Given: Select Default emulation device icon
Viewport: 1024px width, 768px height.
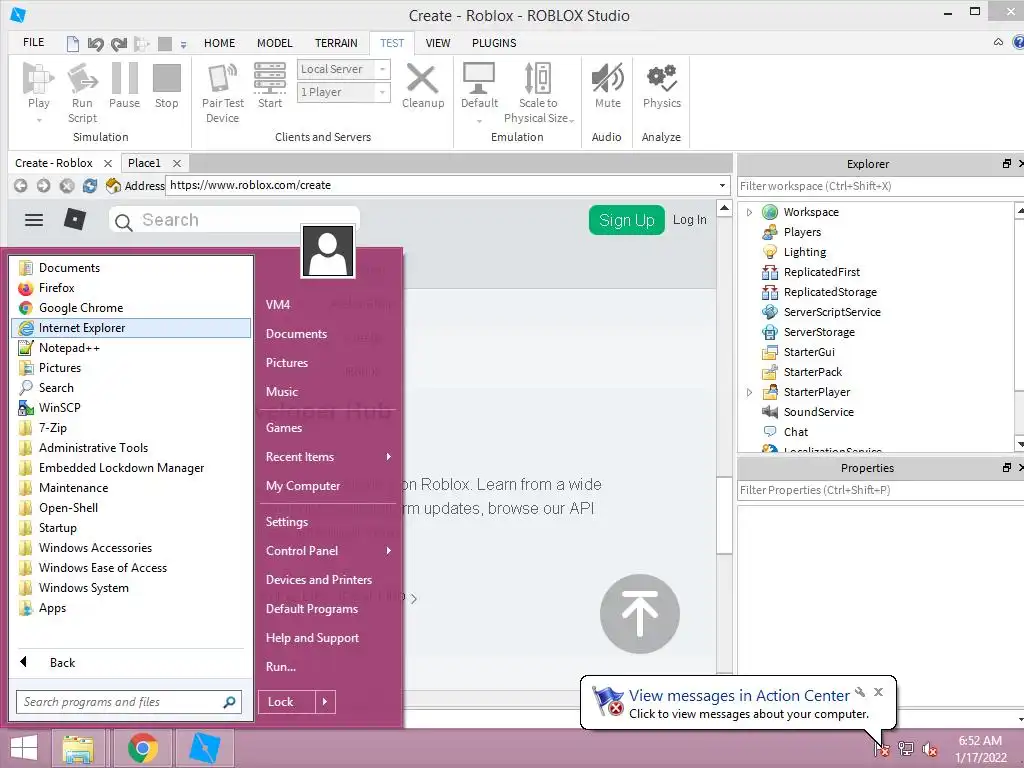Looking at the screenshot, I should [479, 78].
